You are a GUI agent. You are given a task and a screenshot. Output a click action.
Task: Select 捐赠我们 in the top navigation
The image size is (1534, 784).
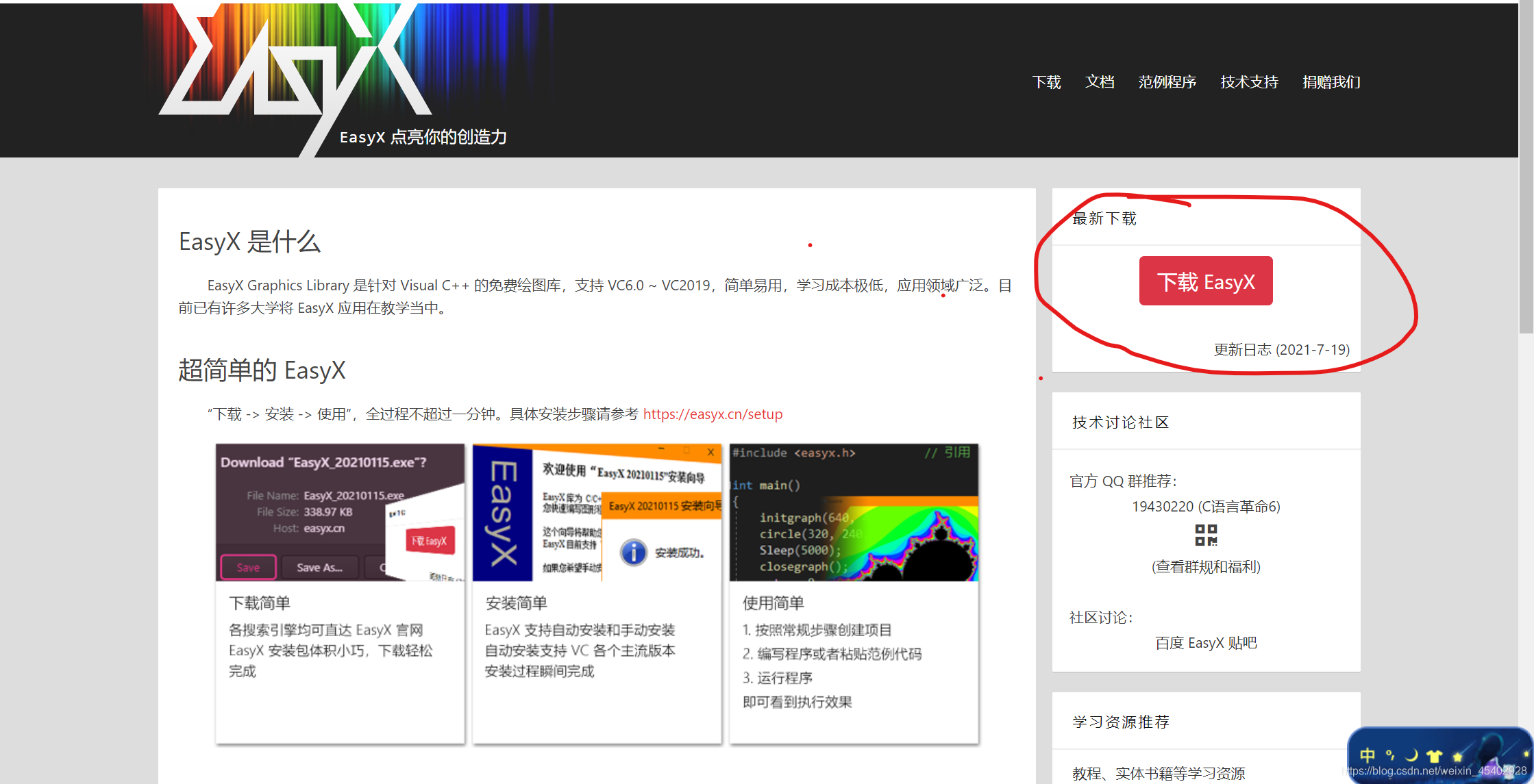1331,82
